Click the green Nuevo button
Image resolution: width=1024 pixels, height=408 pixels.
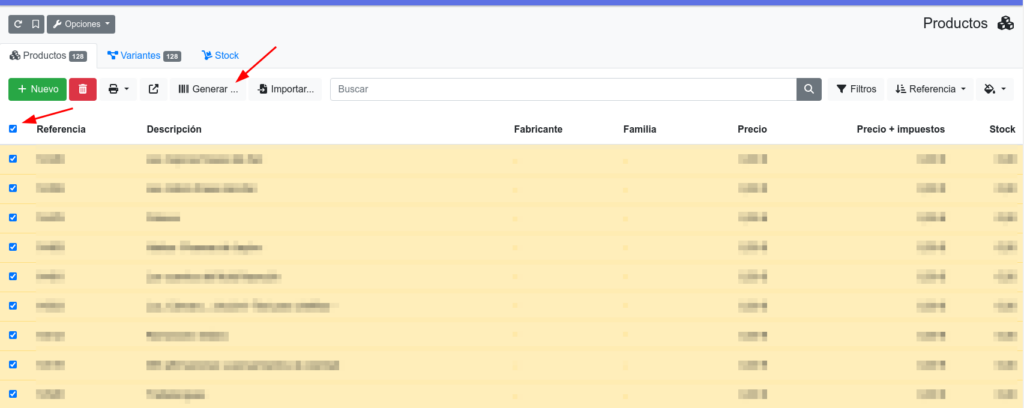coord(38,89)
